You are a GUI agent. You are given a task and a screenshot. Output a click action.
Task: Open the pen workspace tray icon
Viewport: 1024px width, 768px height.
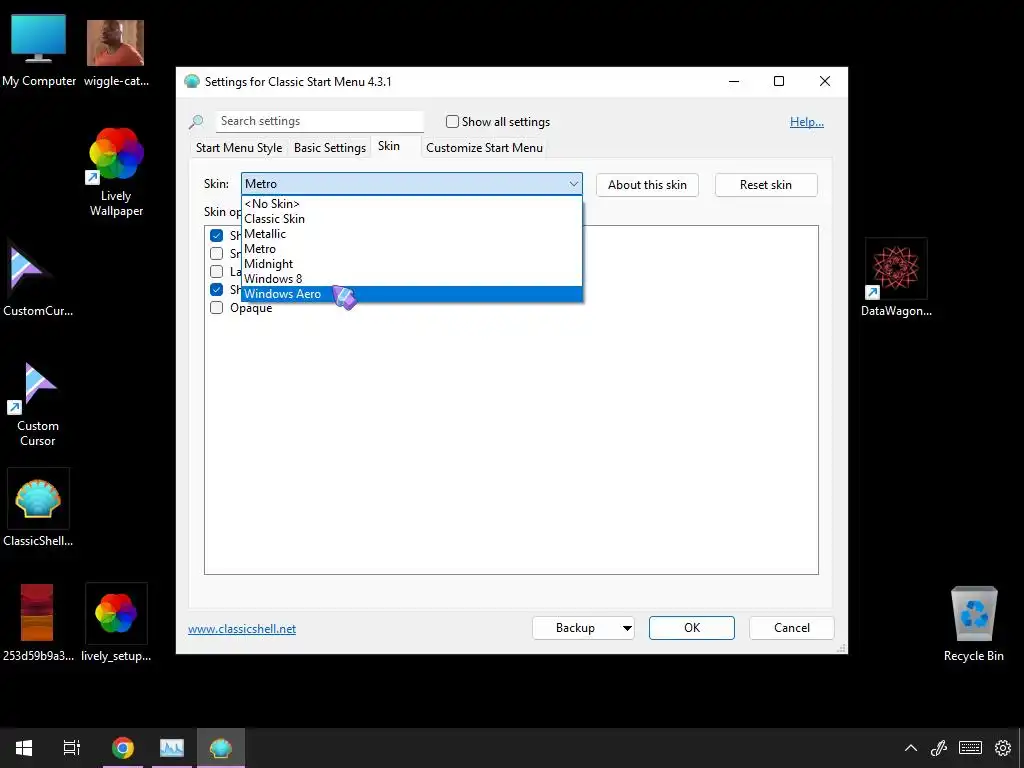coord(939,748)
